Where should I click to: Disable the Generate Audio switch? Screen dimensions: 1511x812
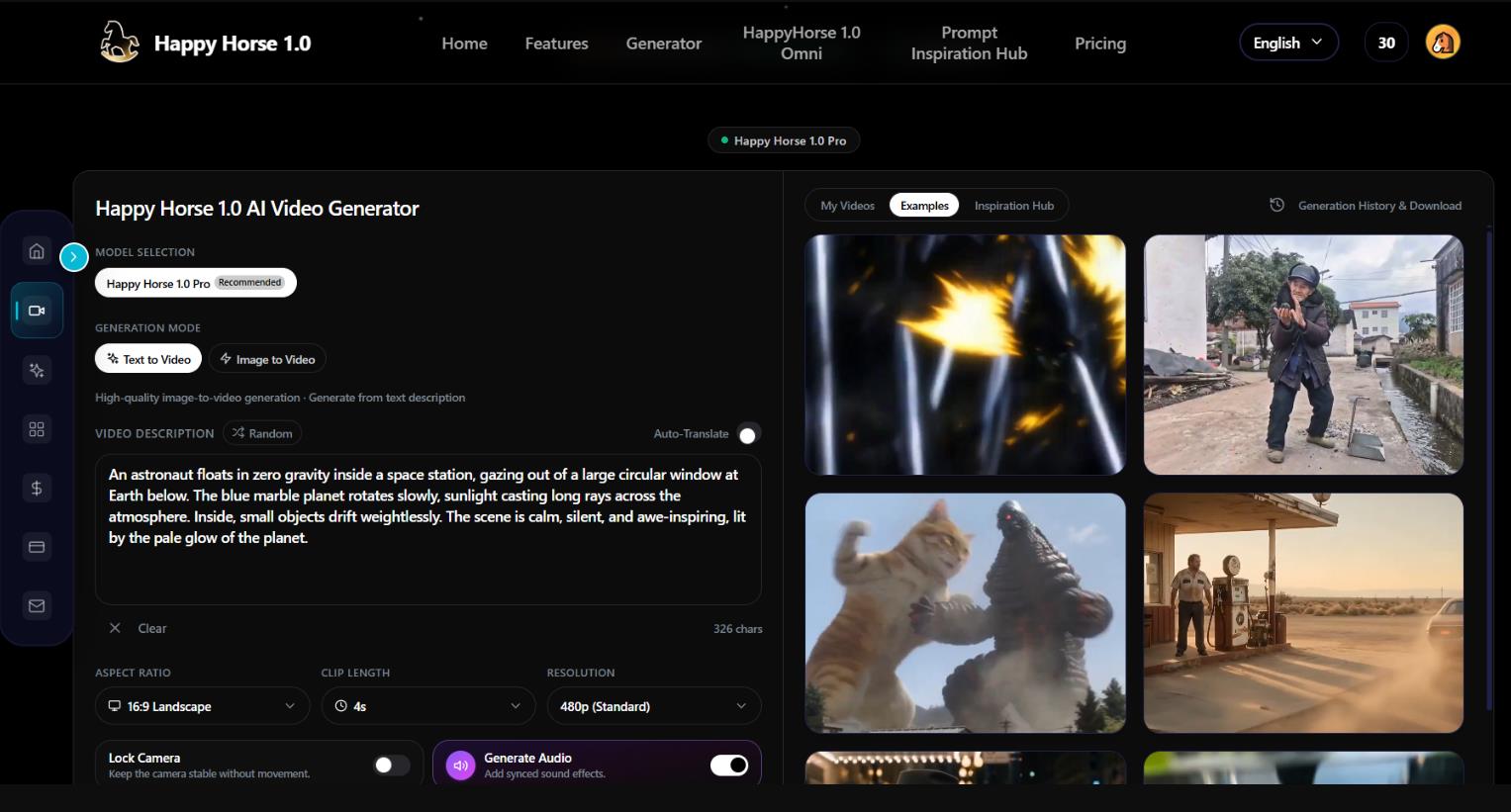click(729, 766)
